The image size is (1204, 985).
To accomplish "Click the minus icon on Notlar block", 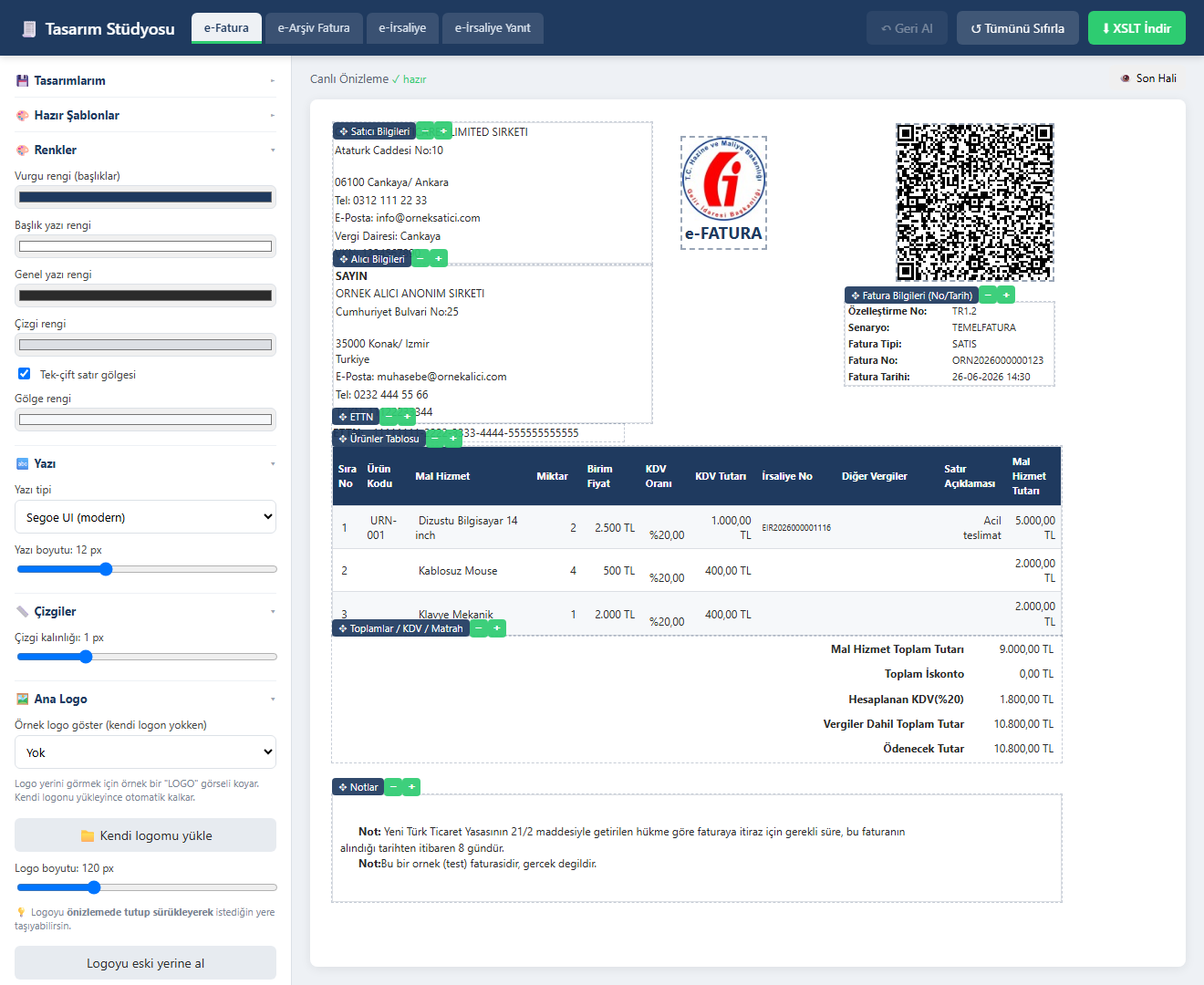I will pyautogui.click(x=394, y=787).
